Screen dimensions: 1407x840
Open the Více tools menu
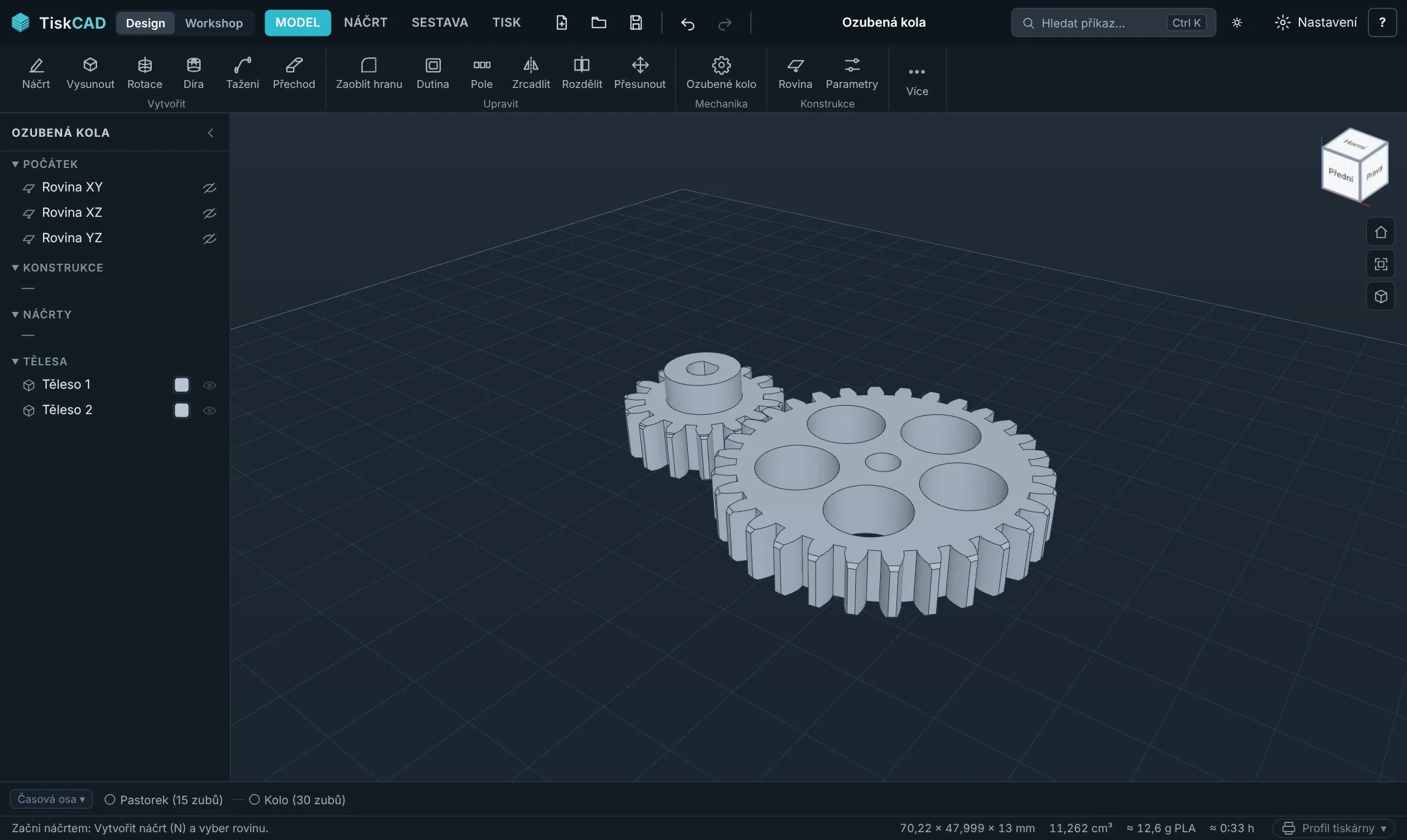[917, 79]
